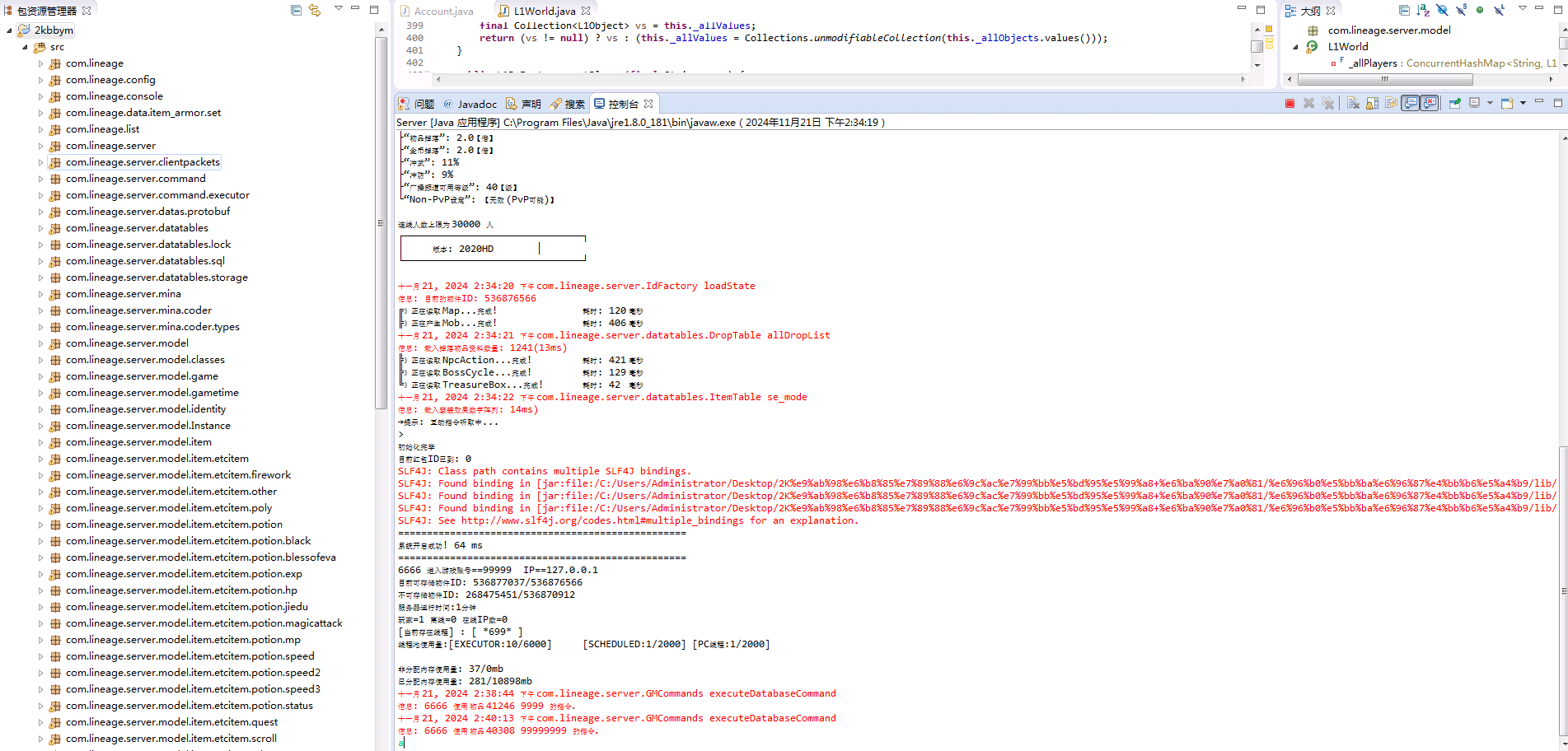Open the Javadoc tab
1568x751 pixels.
point(470,104)
